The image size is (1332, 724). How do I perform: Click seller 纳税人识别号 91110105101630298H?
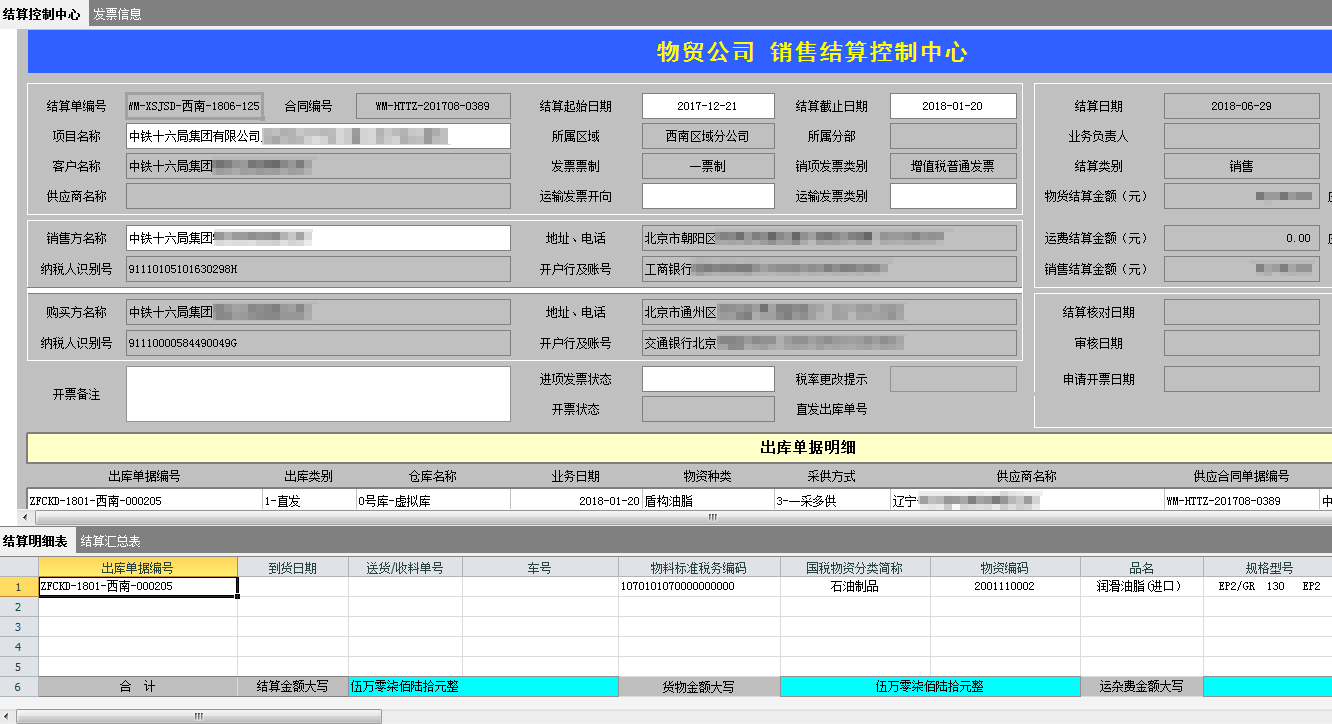pyautogui.click(x=318, y=269)
